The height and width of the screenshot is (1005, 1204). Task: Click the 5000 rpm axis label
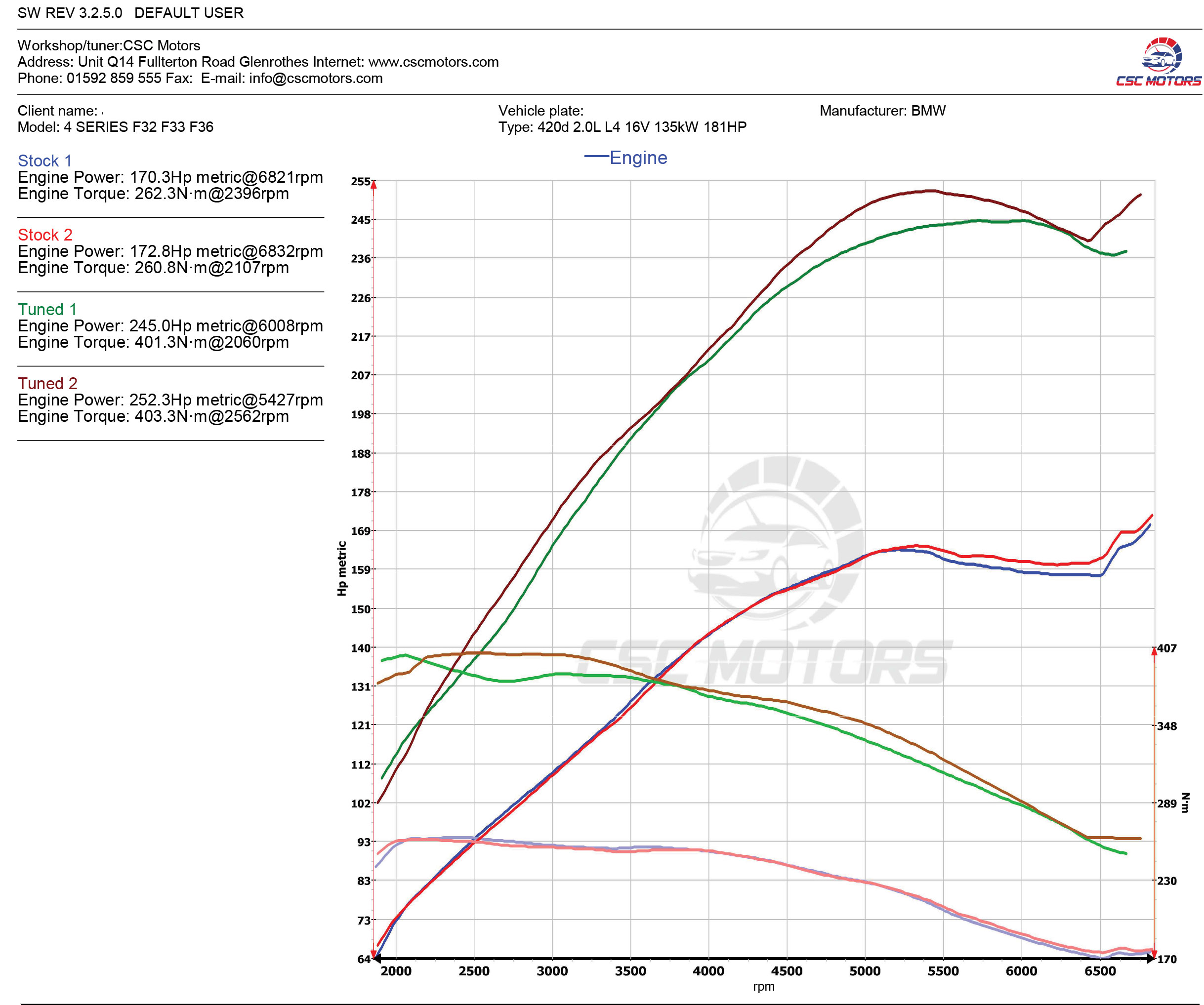click(865, 970)
